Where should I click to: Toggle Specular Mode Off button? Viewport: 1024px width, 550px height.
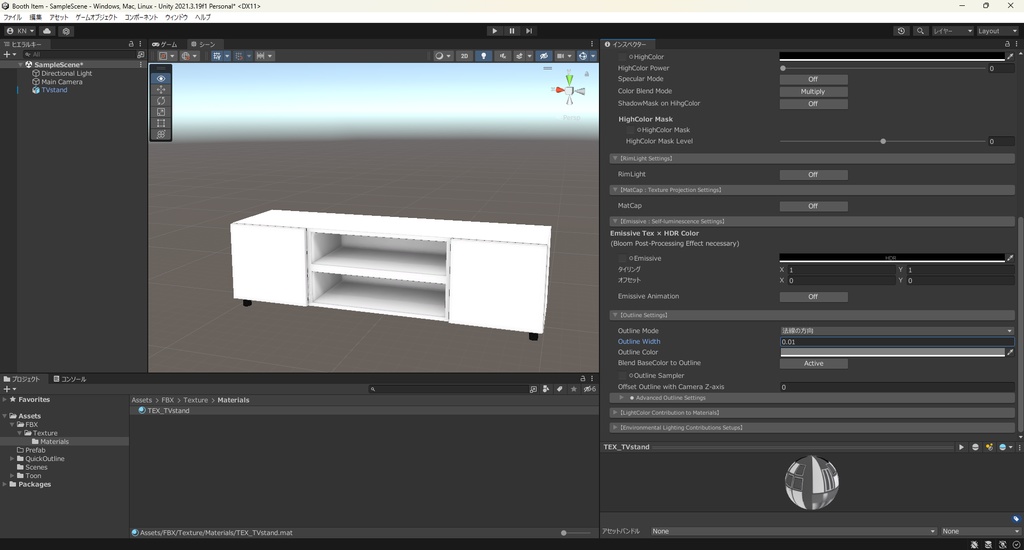pos(813,79)
